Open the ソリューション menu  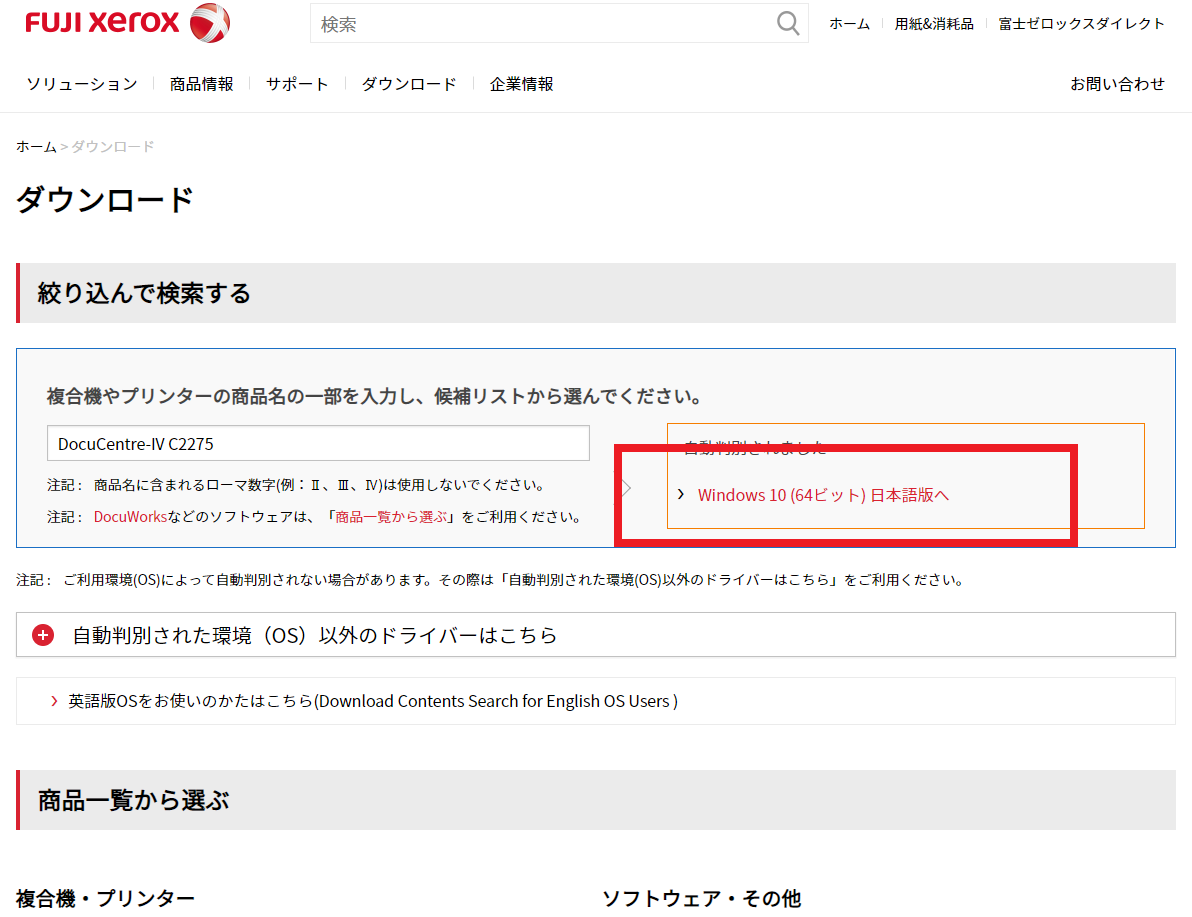click(x=82, y=84)
